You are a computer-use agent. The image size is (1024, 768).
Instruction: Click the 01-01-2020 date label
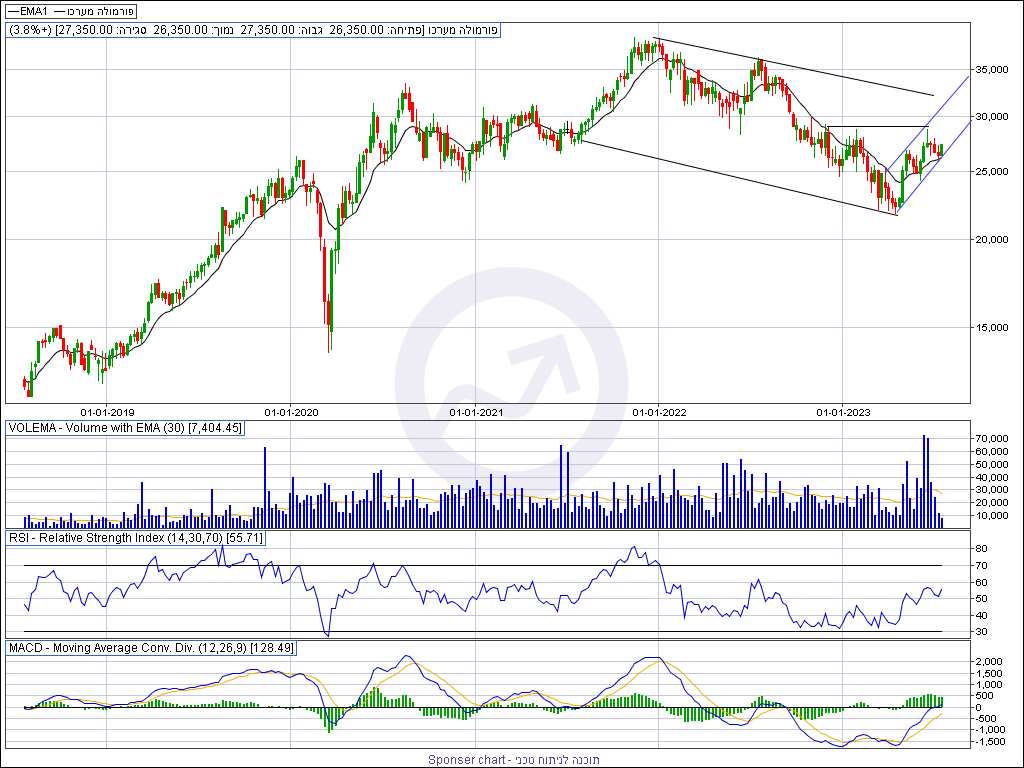pyautogui.click(x=291, y=412)
